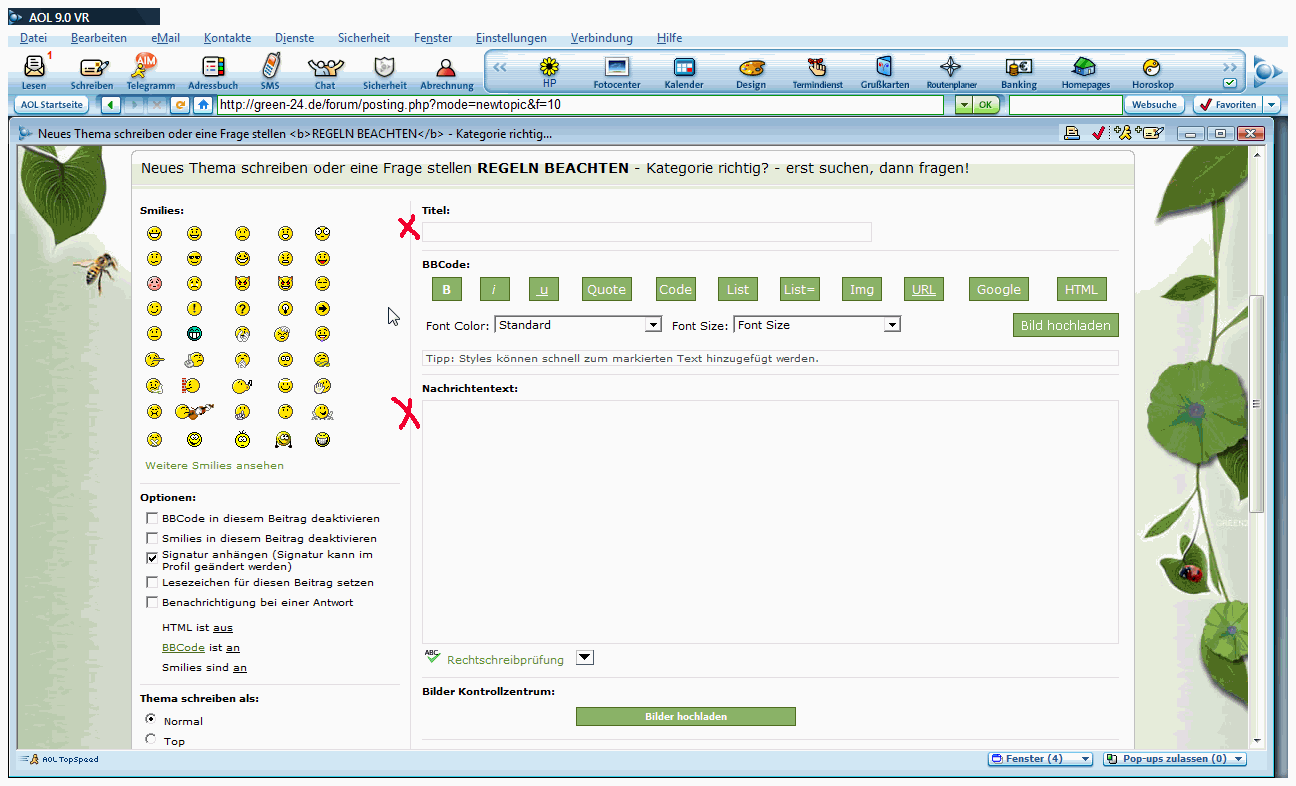Click into the Titel input field
1296x786 pixels.
[646, 232]
